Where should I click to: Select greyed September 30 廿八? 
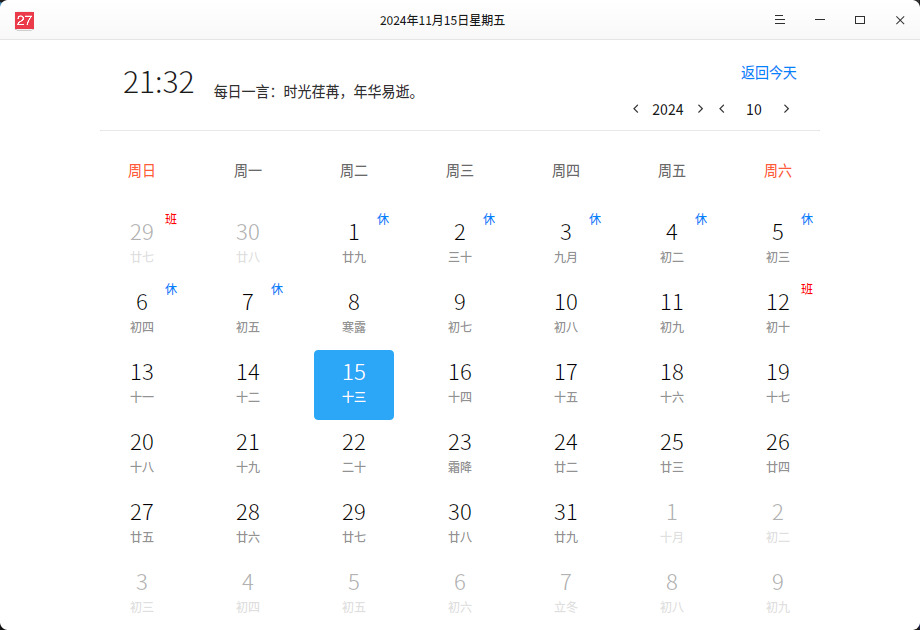tap(248, 245)
